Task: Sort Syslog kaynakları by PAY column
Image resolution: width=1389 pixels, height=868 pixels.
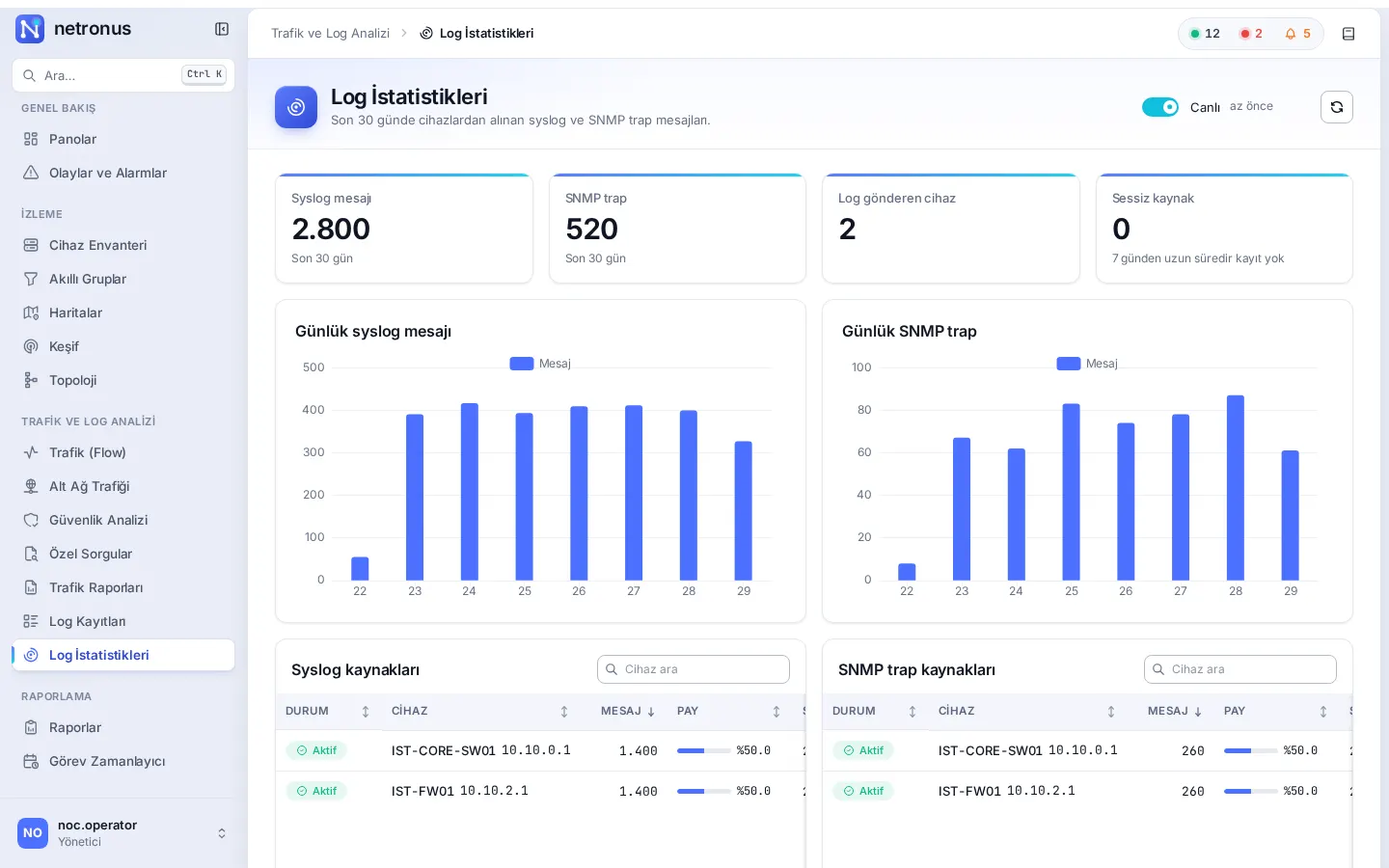Action: pos(729,712)
